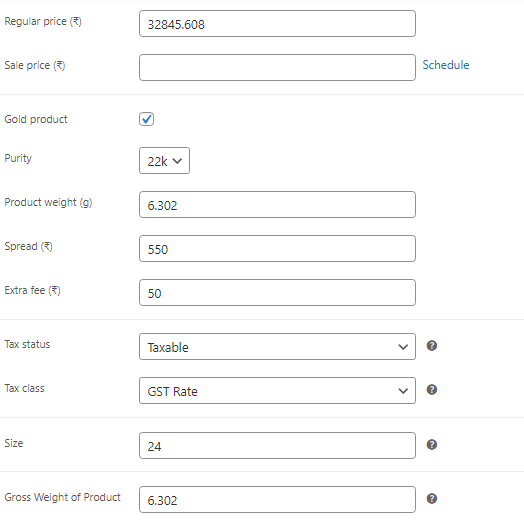Viewport: 524px width, 520px height.
Task: Select the Gold product text label
Action: tap(36, 119)
